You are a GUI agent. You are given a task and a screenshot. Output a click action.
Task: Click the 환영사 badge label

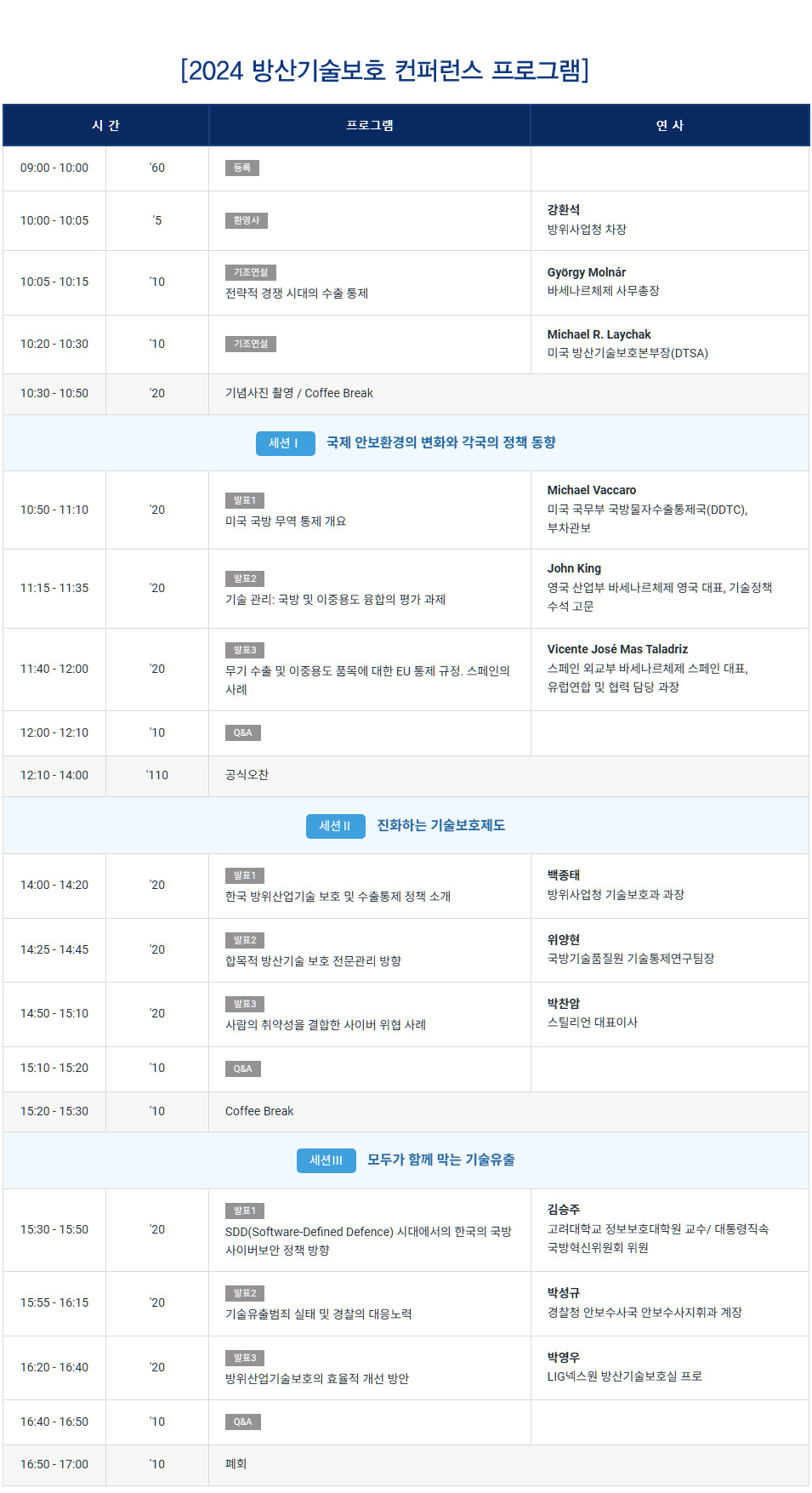[246, 220]
